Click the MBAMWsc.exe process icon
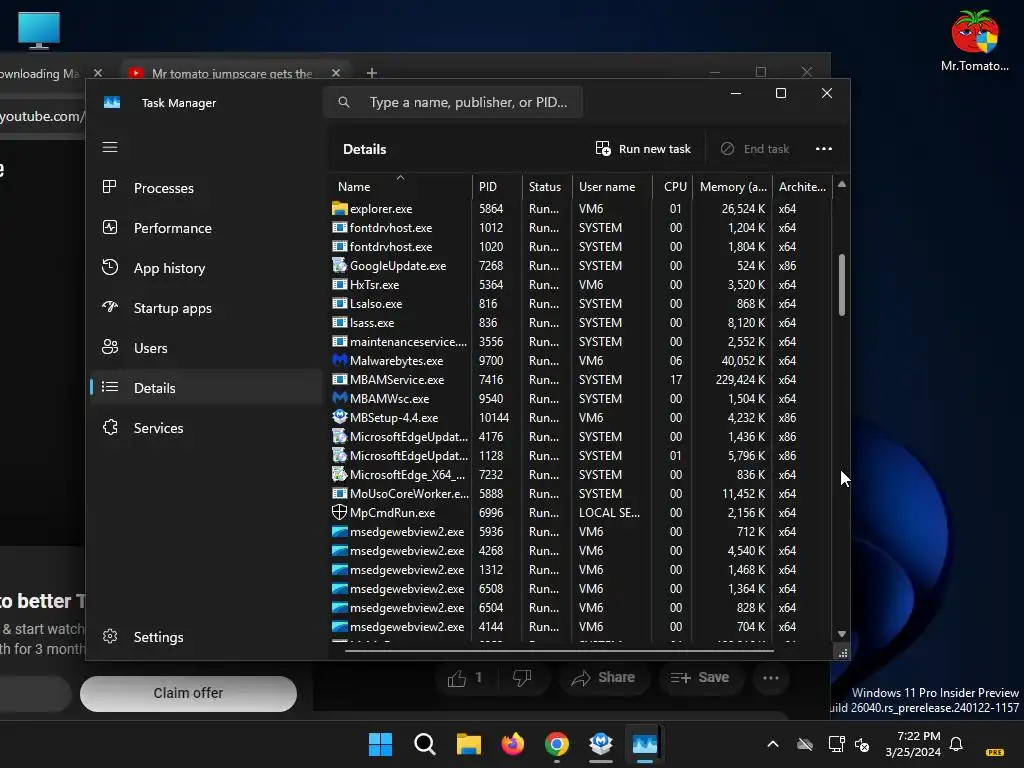This screenshot has height=768, width=1024. coord(340,398)
